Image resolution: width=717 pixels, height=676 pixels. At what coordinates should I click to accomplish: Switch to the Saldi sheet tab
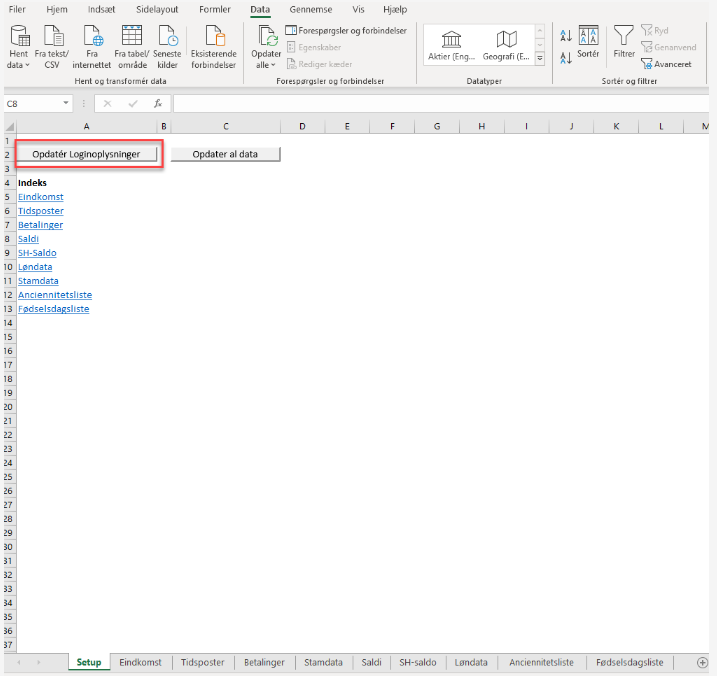pyautogui.click(x=371, y=662)
